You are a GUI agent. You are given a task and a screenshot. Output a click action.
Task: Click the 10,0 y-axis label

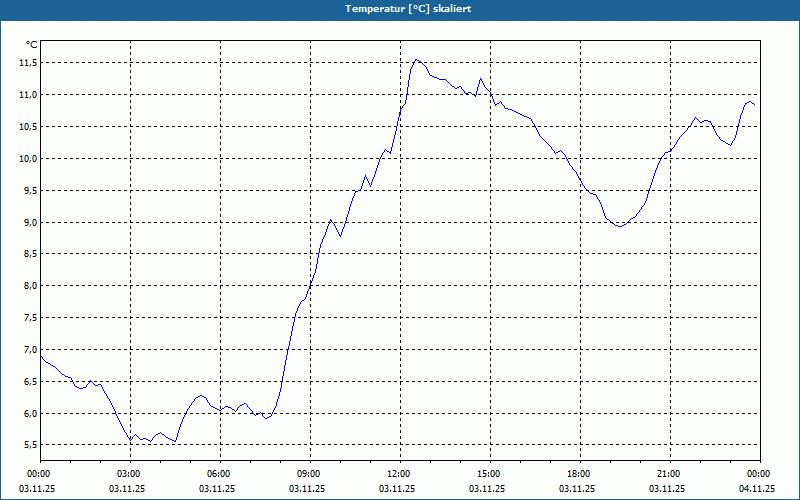pos(27,159)
